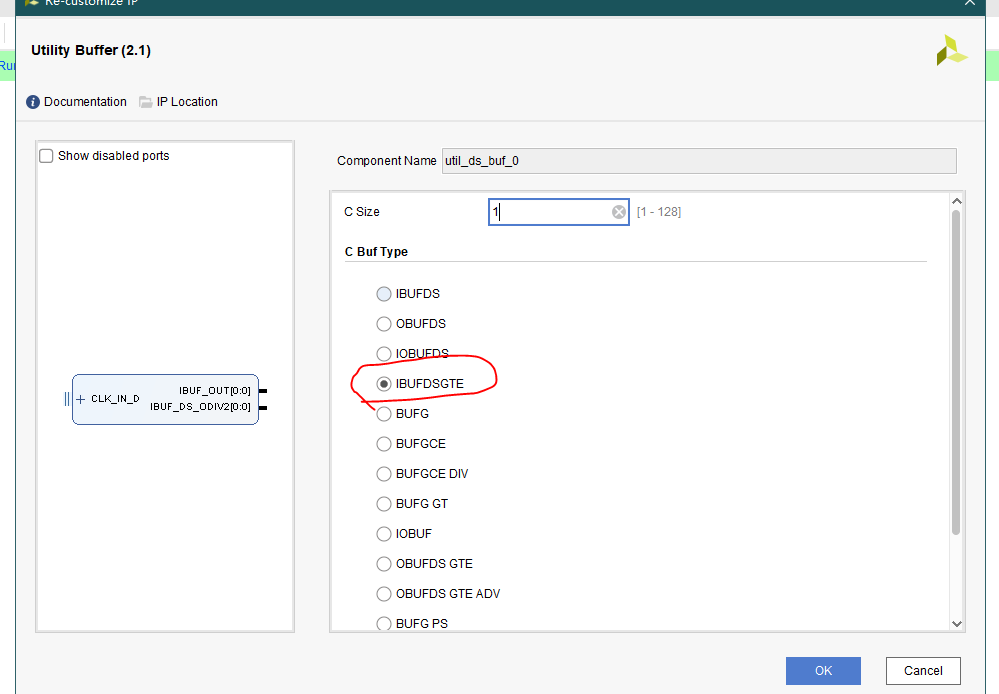
Task: Click the scrollbar up arrow
Action: [x=957, y=199]
